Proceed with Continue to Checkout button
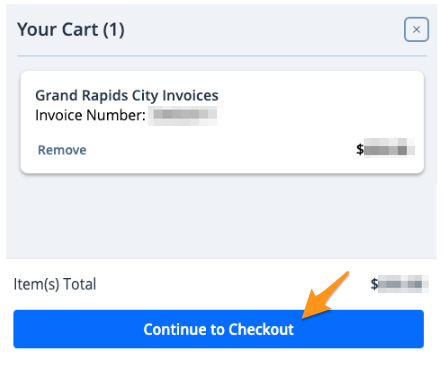 [x=218, y=329]
